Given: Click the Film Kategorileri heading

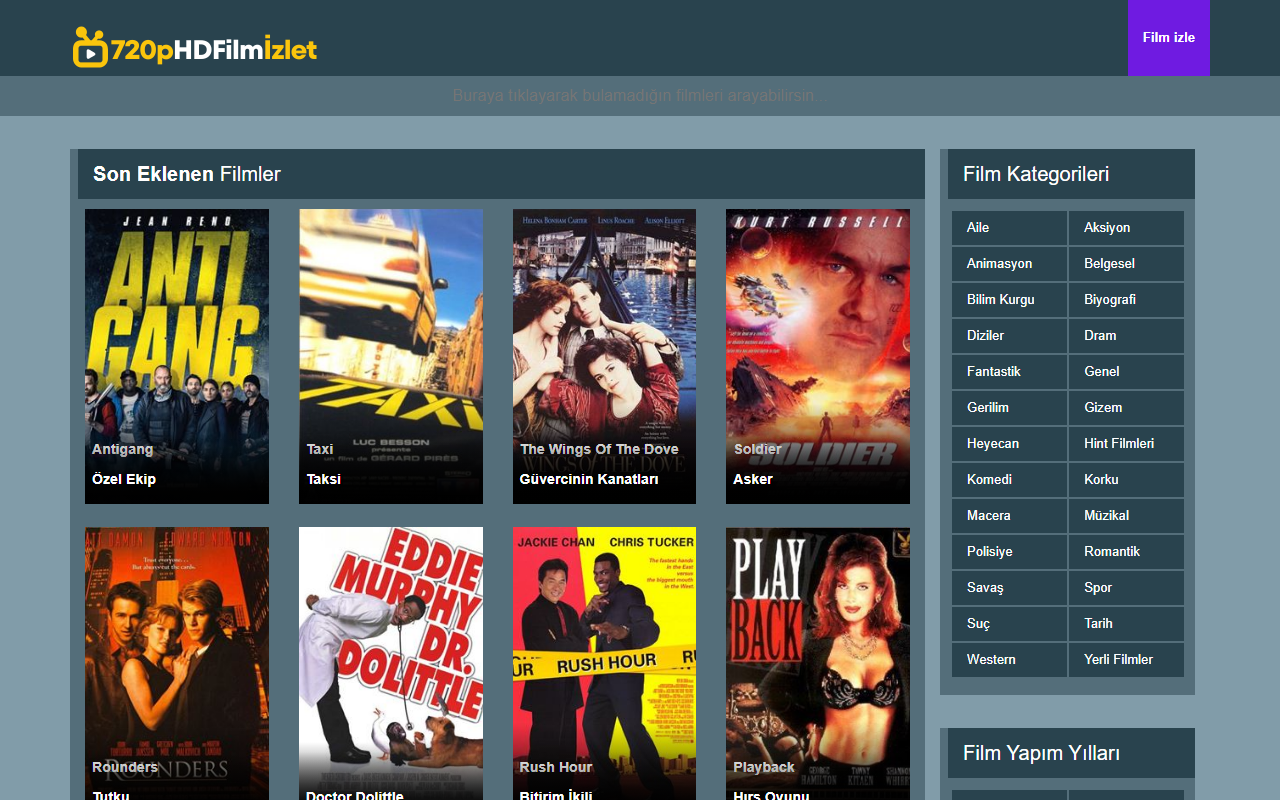Looking at the screenshot, I should click(x=1036, y=174).
